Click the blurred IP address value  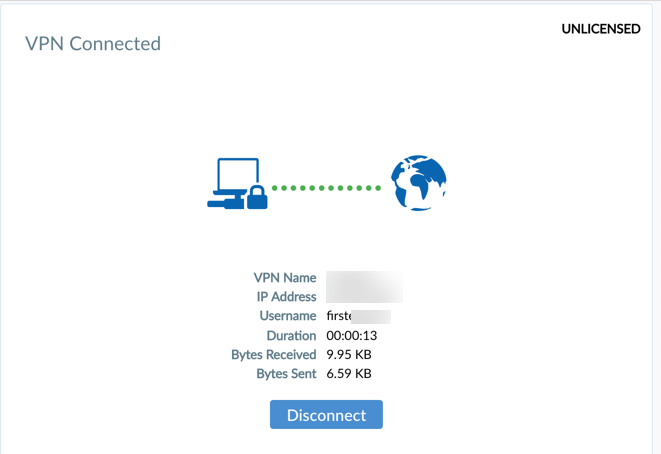[x=364, y=295]
